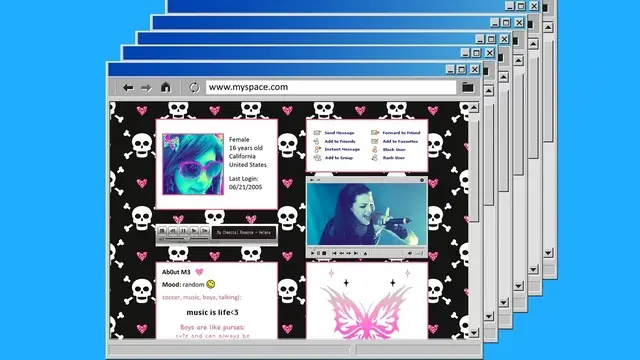The height and width of the screenshot is (360, 640).
Task: Open the Forward to Friend link
Action: coord(401,133)
